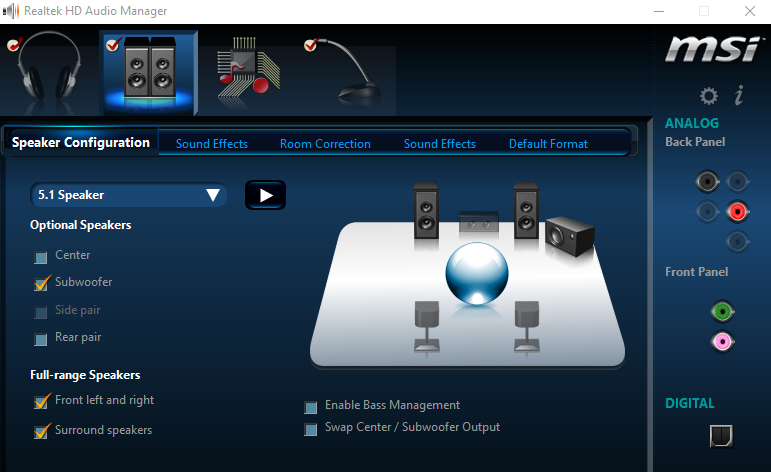Open the Room Correction tab
Screen dimensions: 771x472
click(x=325, y=144)
